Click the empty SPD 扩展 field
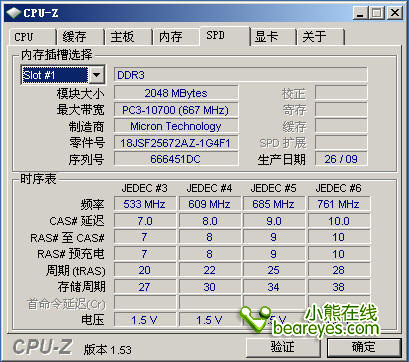The width and height of the screenshot is (409, 362). coord(341,143)
